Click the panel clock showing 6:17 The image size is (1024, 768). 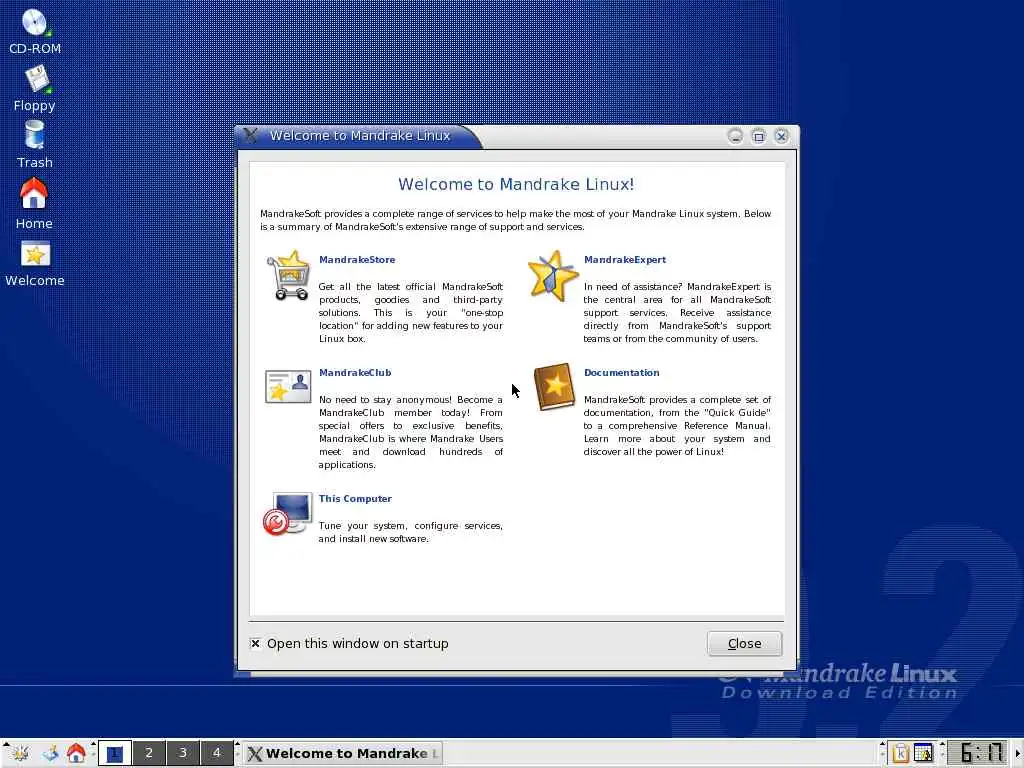978,753
